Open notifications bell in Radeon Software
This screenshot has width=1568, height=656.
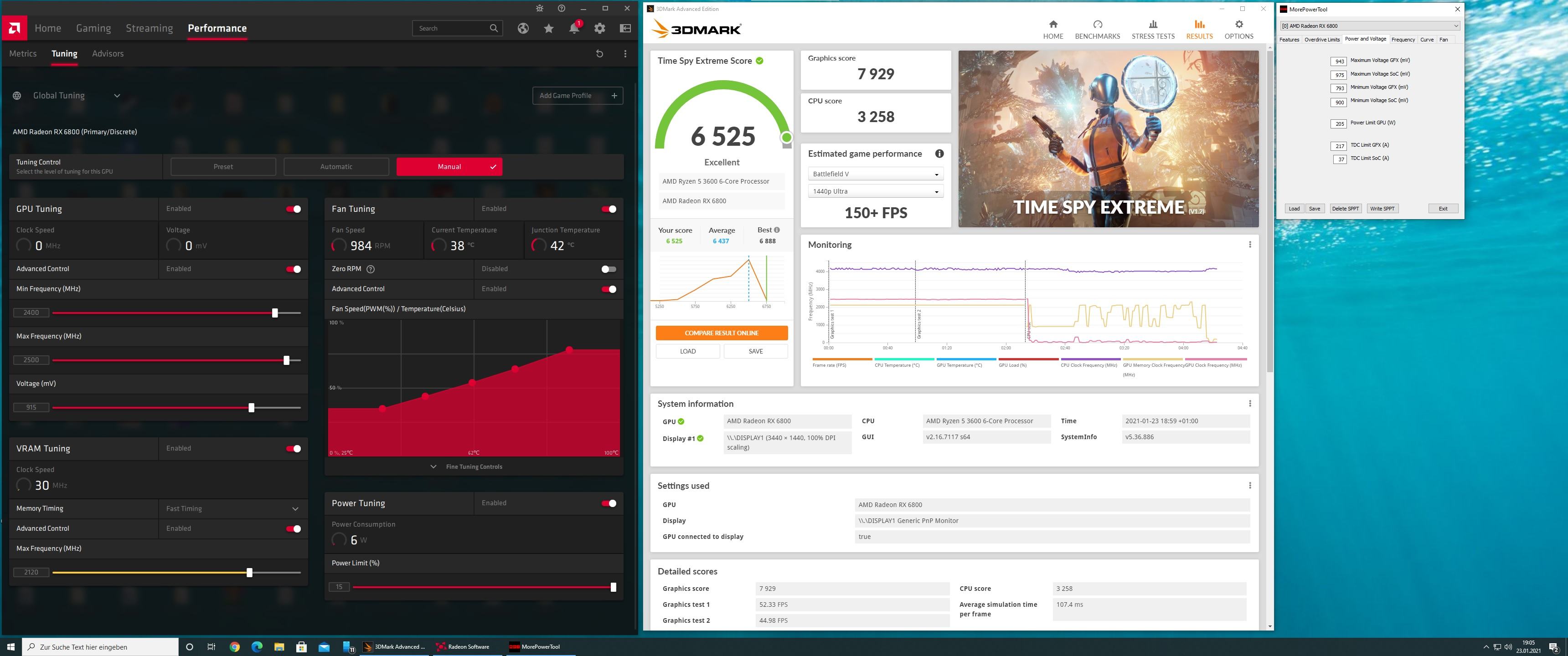pos(574,28)
